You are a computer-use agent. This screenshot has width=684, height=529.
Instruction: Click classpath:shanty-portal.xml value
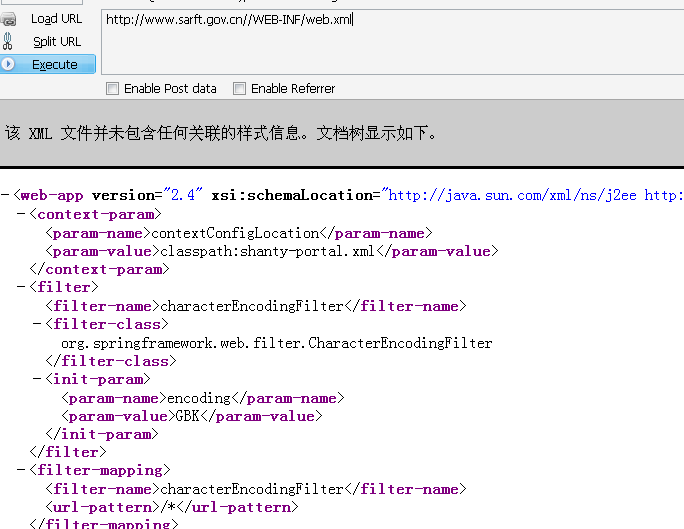267,251
